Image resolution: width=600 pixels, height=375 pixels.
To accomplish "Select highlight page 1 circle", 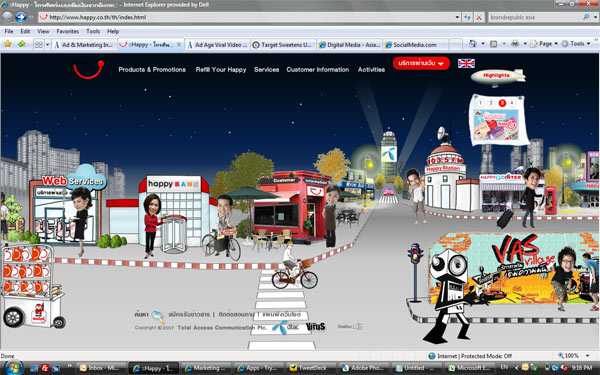I will pyautogui.click(x=480, y=103).
